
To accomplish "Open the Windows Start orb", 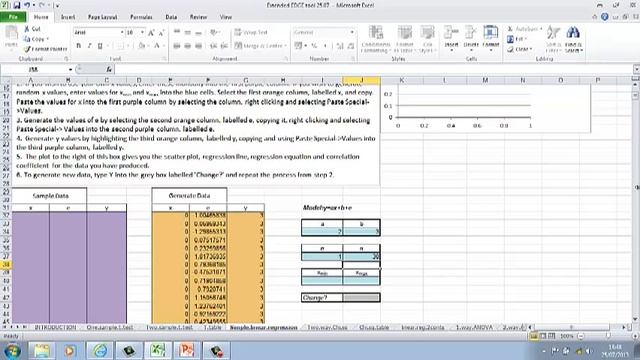I will (12, 351).
